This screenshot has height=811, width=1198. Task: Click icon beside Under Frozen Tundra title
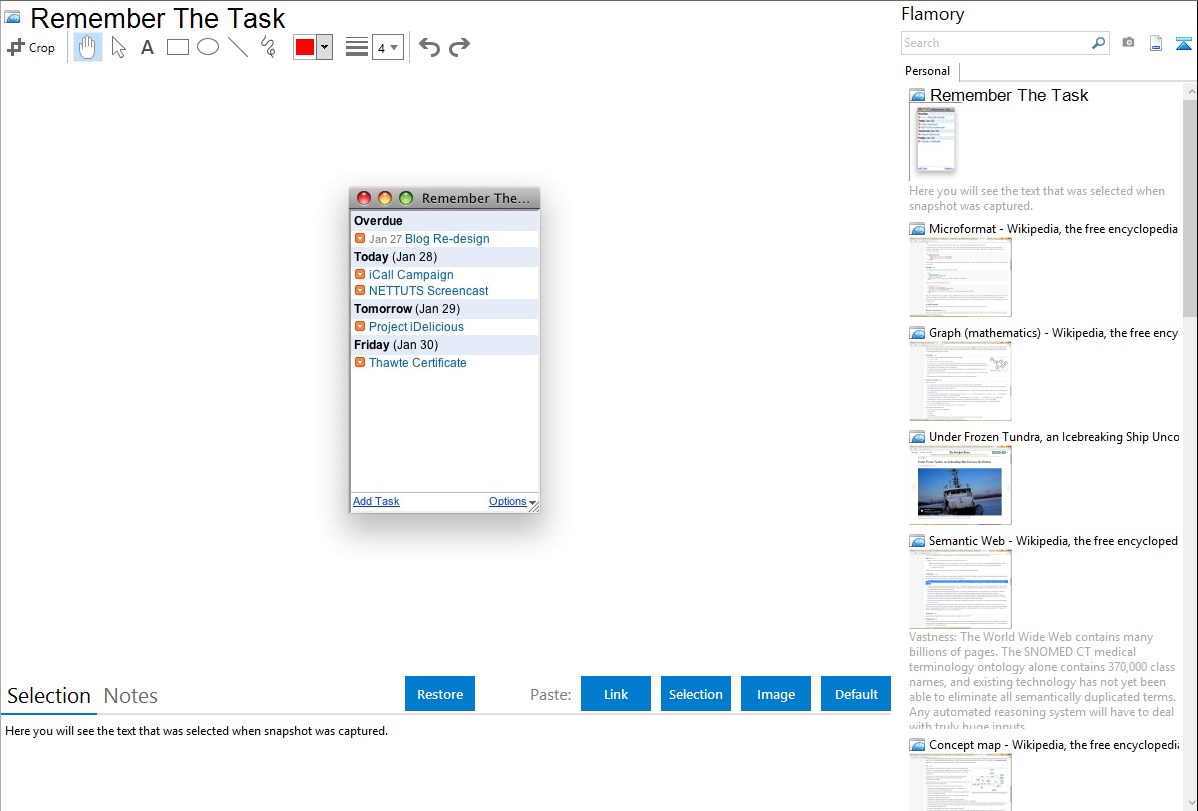pyautogui.click(x=917, y=437)
